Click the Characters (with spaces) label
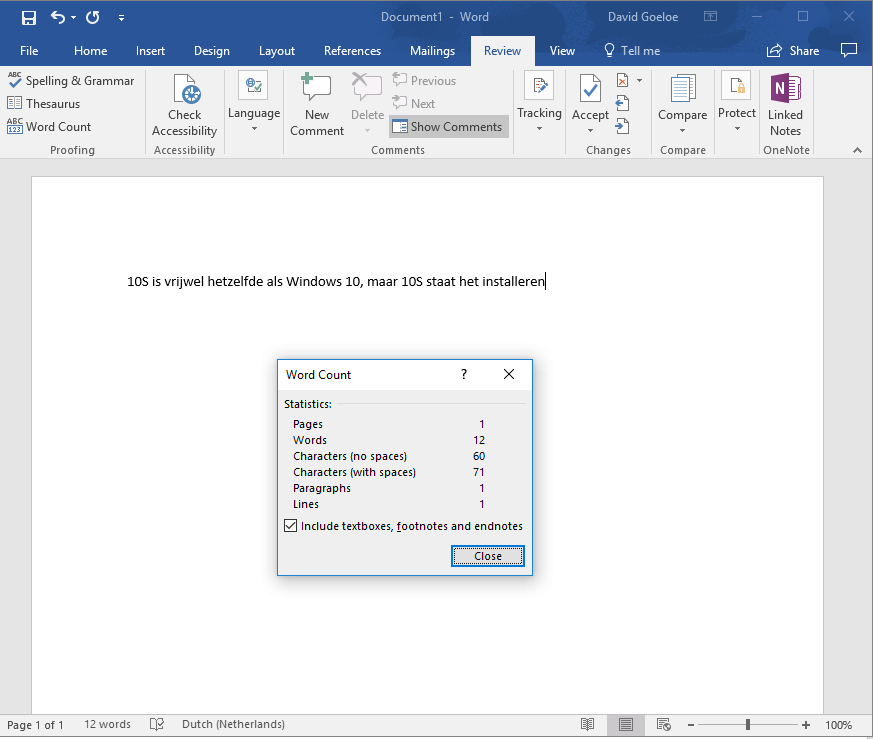 354,472
